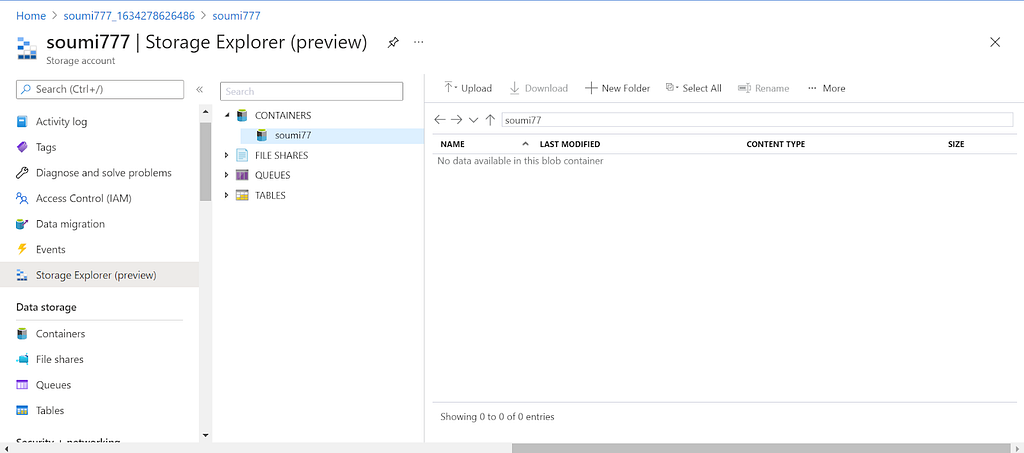The width and height of the screenshot is (1024, 453).
Task: Click the Tables icon in sidebar
Action: [x=23, y=411]
